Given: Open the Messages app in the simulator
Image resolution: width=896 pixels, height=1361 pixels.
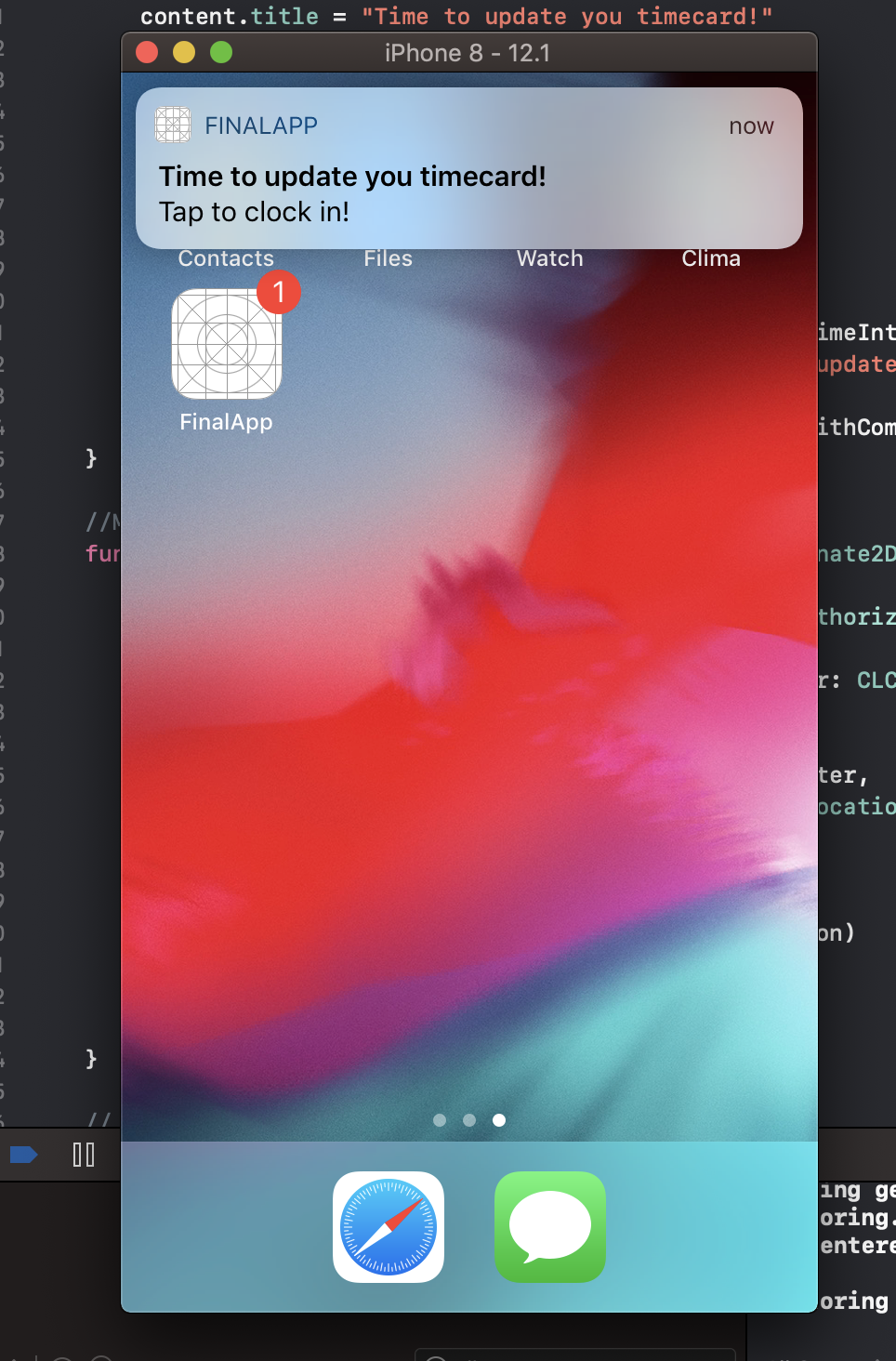Looking at the screenshot, I should pos(549,1227).
